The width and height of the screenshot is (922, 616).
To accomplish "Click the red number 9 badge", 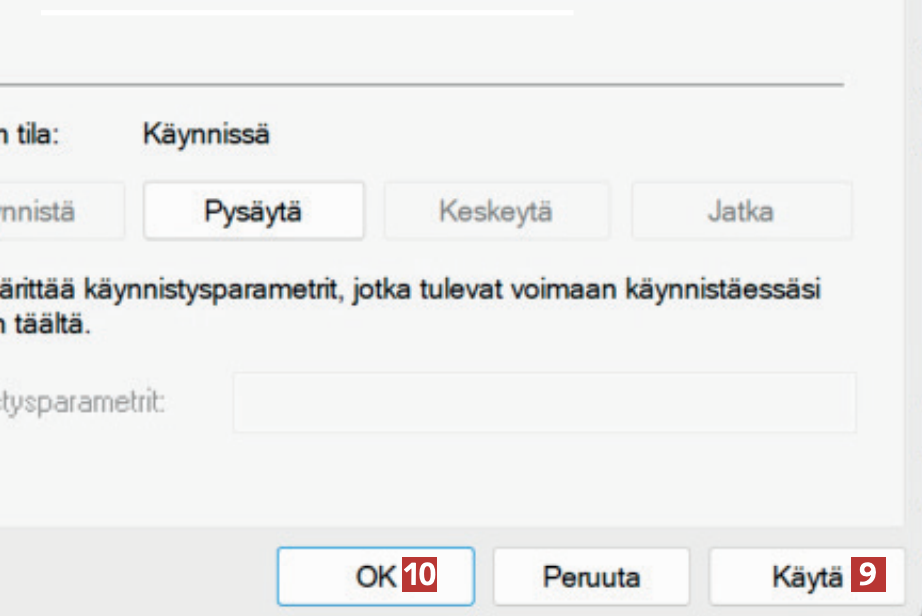I will [x=868, y=576].
